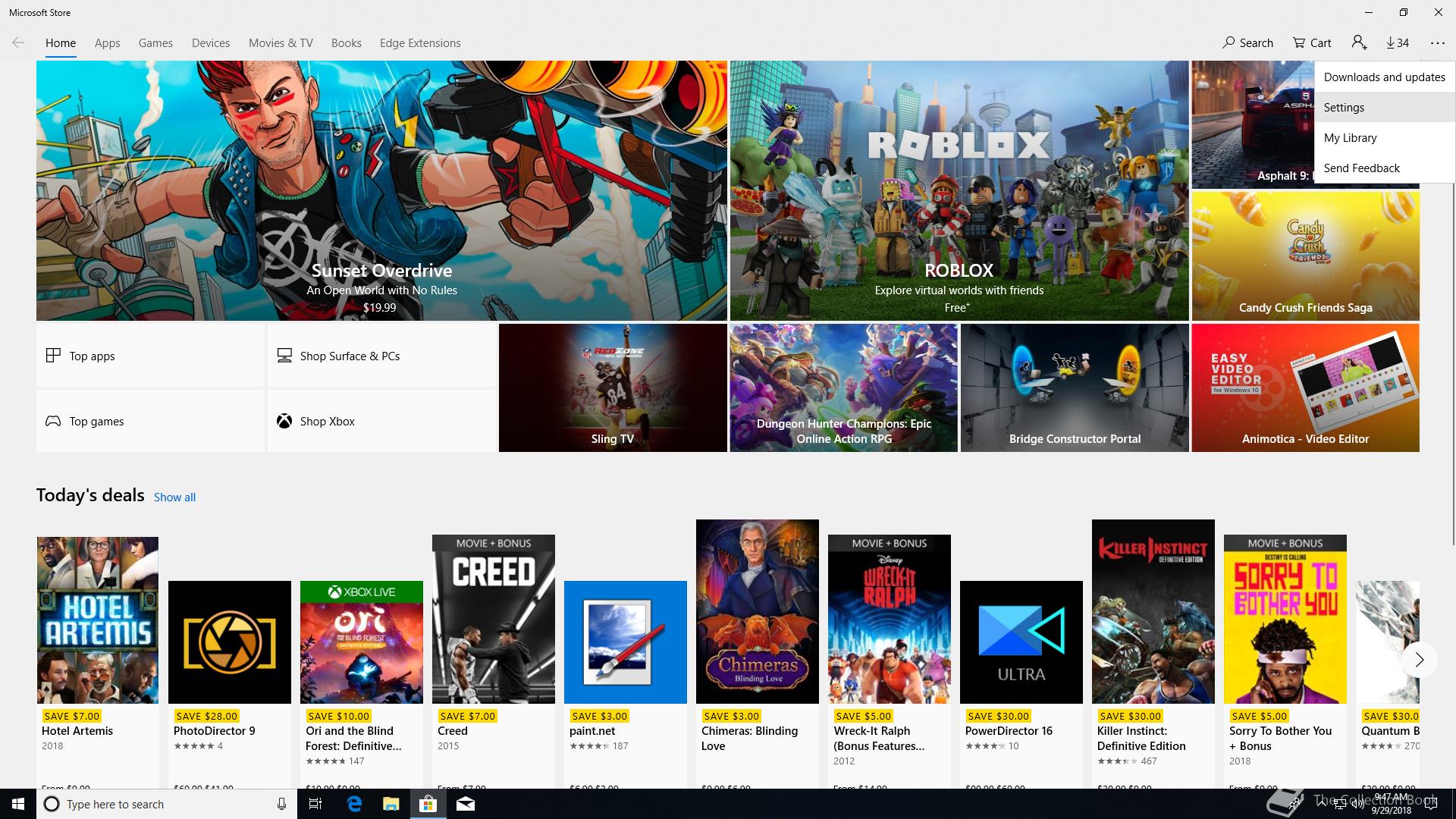Viewport: 1456px width, 819px height.
Task: Click the taskbar microphone icon
Action: (x=281, y=804)
